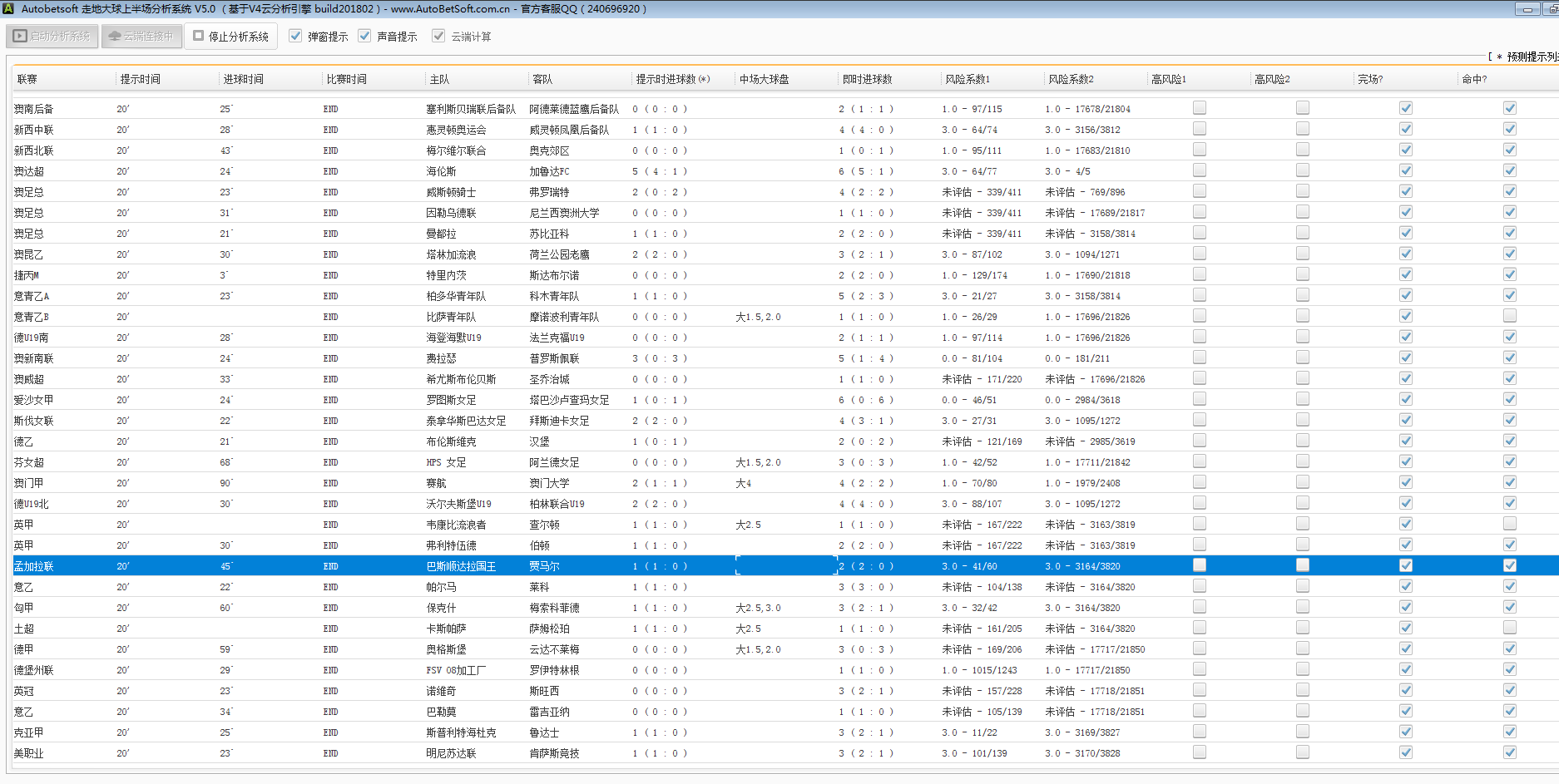1559x784 pixels.
Task: Uncheck 完场? box in the 美职业 row
Action: point(1406,752)
